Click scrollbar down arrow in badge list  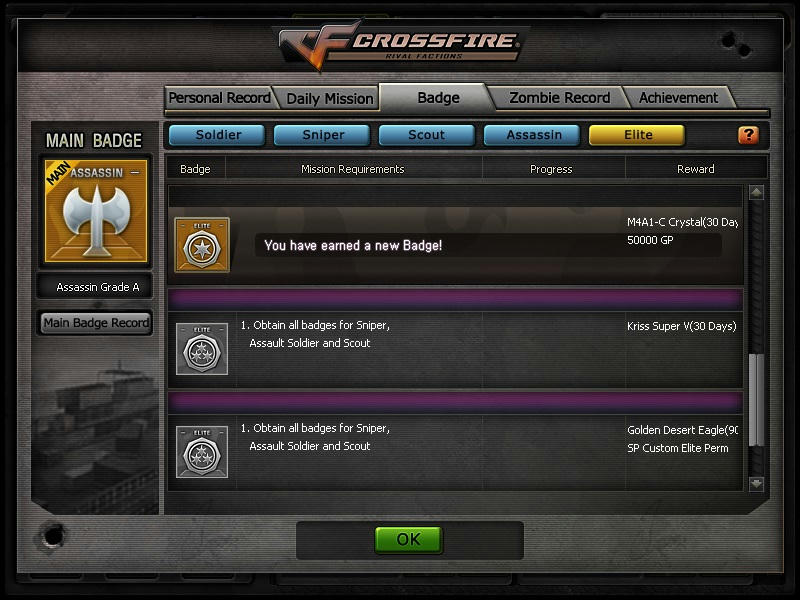point(756,483)
